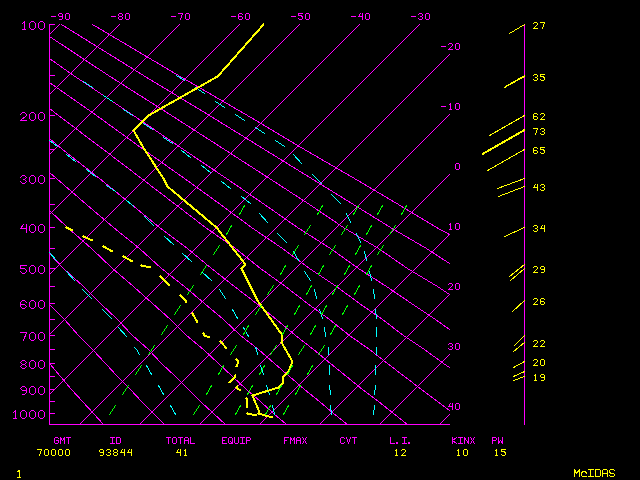Screen dimensions: 640x480
Task: Select station ID value 93844
Action: pyautogui.click(x=115, y=452)
